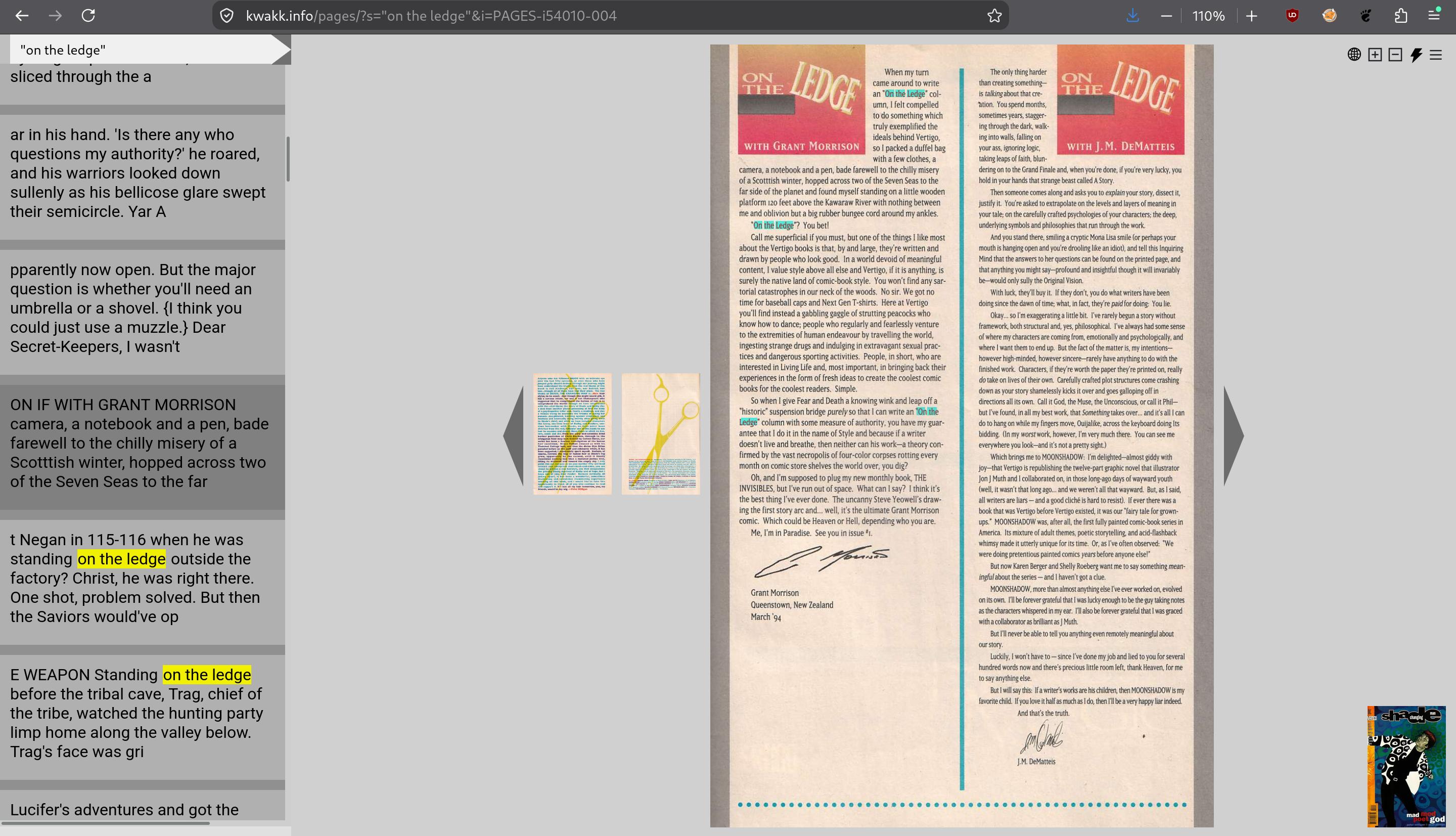This screenshot has width=1456, height=836.
Task: Reload the kwakk.info page
Action: click(88, 16)
